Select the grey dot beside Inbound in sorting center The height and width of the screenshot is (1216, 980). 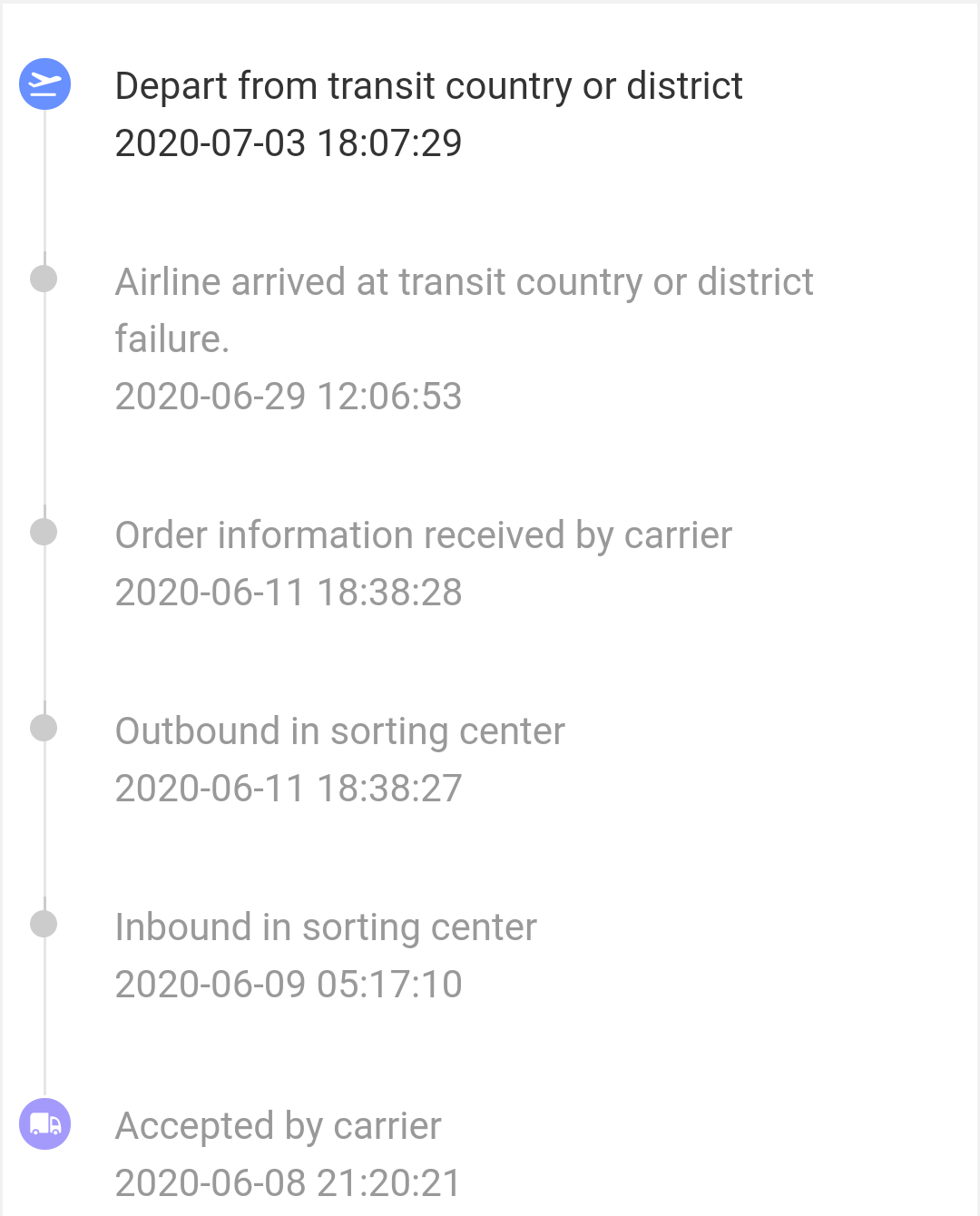click(44, 924)
